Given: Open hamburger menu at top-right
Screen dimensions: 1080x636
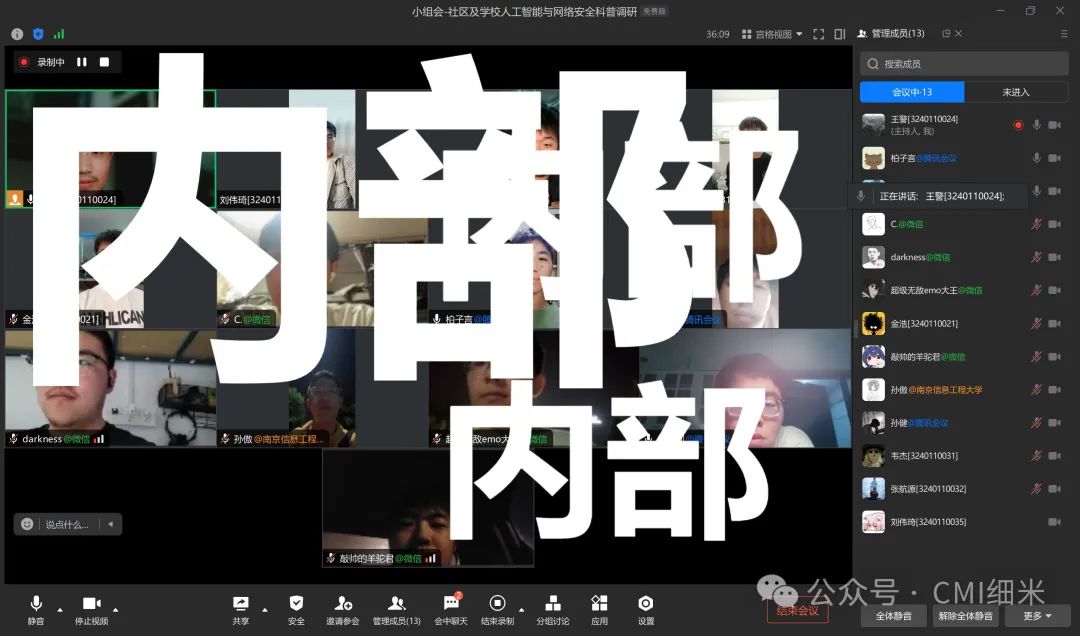Looking at the screenshot, I should pyautogui.click(x=1064, y=33).
